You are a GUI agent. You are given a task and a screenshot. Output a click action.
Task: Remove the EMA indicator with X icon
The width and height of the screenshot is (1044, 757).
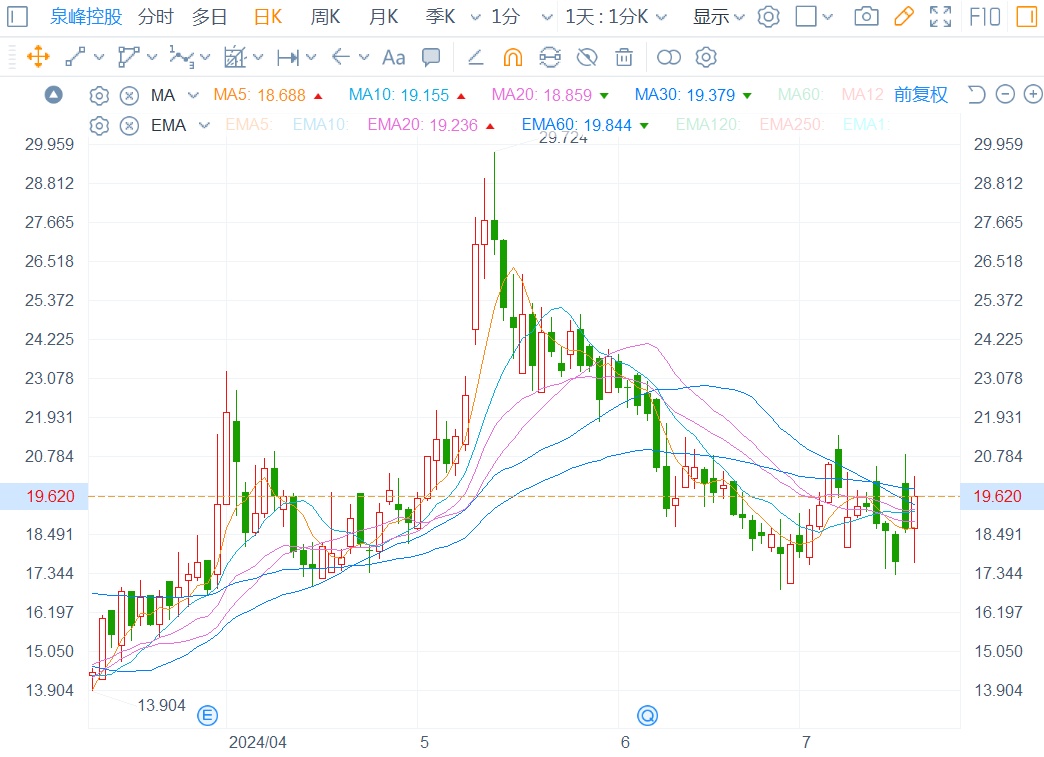129,126
